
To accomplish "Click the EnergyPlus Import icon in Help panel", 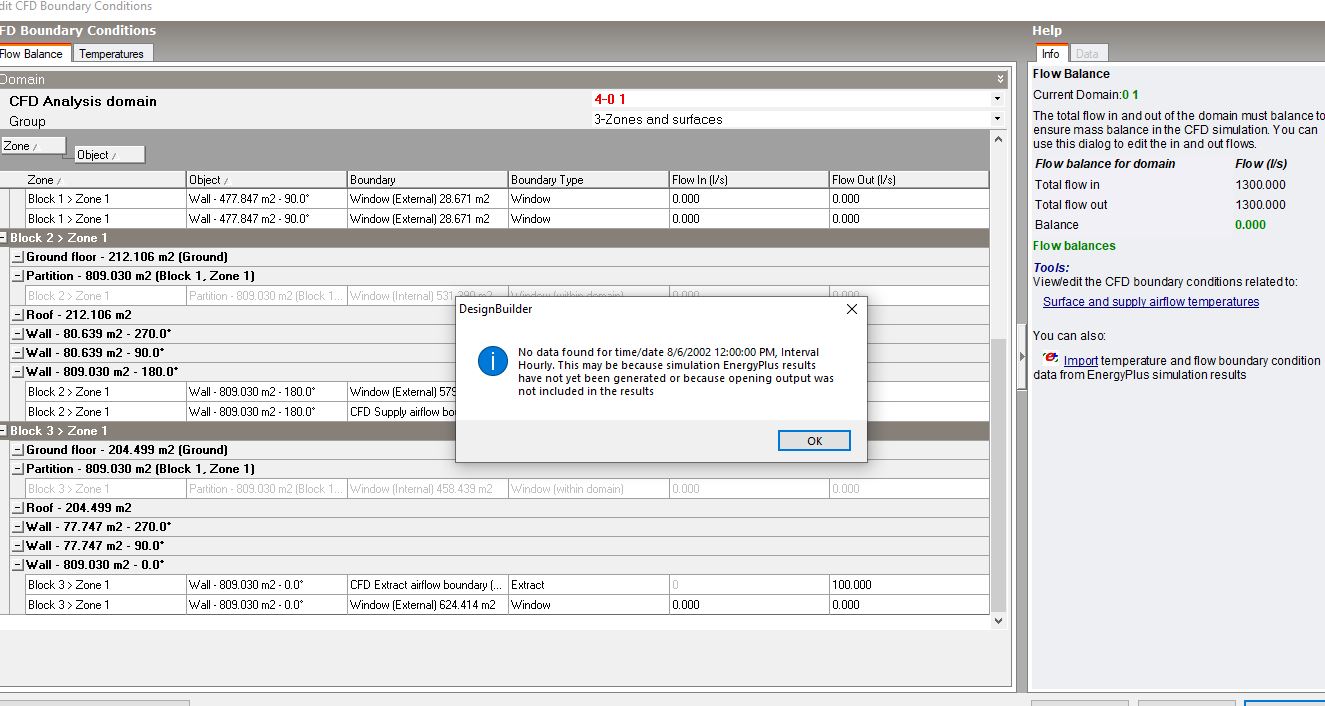I will pyautogui.click(x=1050, y=358).
